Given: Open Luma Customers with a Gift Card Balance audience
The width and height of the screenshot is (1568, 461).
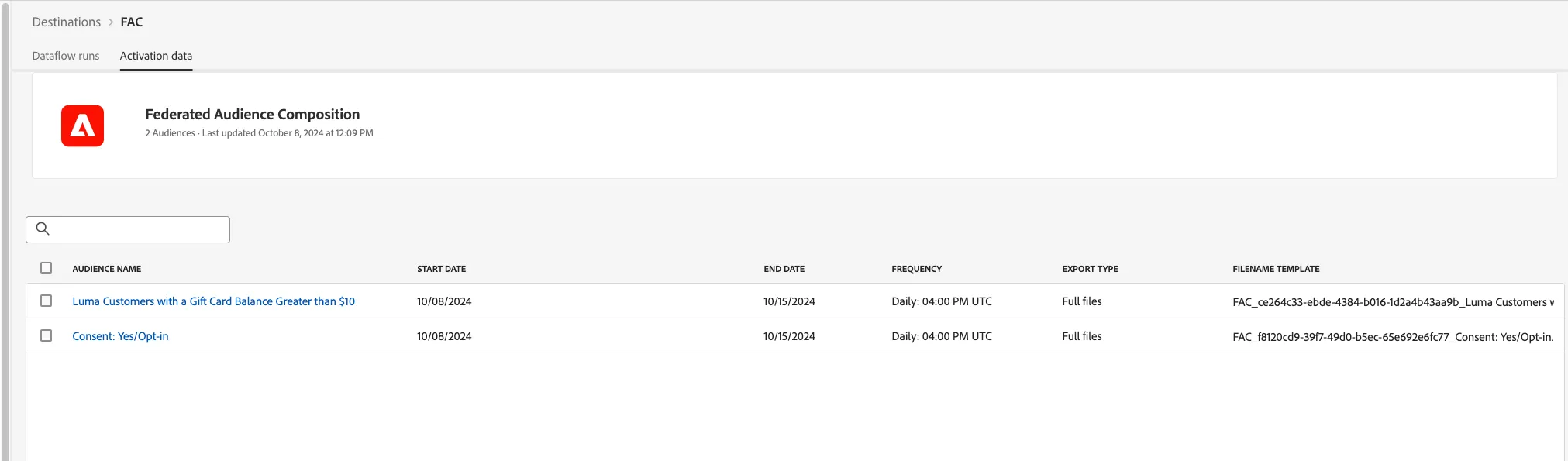Looking at the screenshot, I should [x=214, y=301].
